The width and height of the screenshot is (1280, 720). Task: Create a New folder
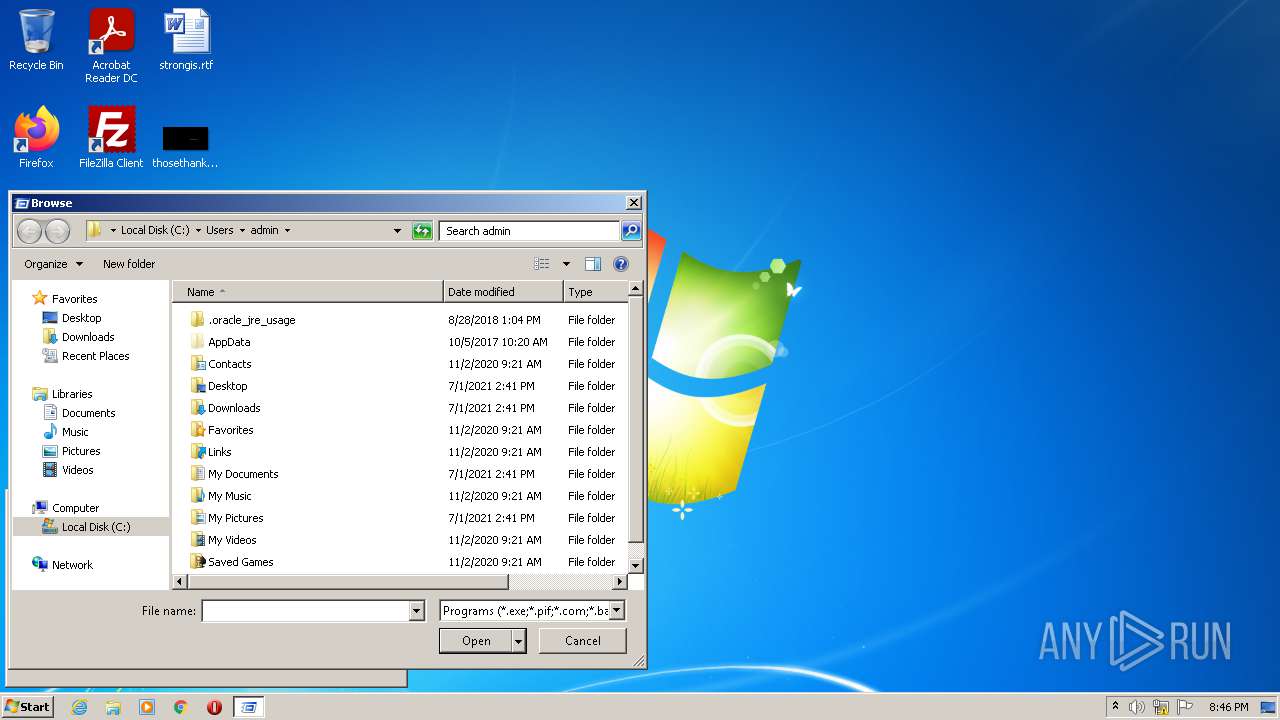(x=129, y=264)
